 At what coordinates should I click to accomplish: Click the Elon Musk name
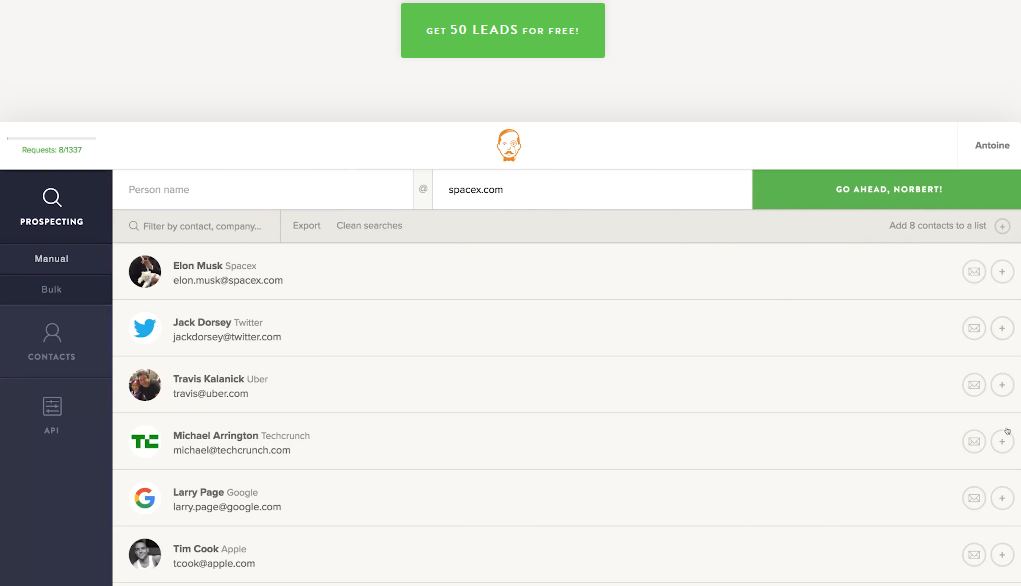tap(197, 266)
